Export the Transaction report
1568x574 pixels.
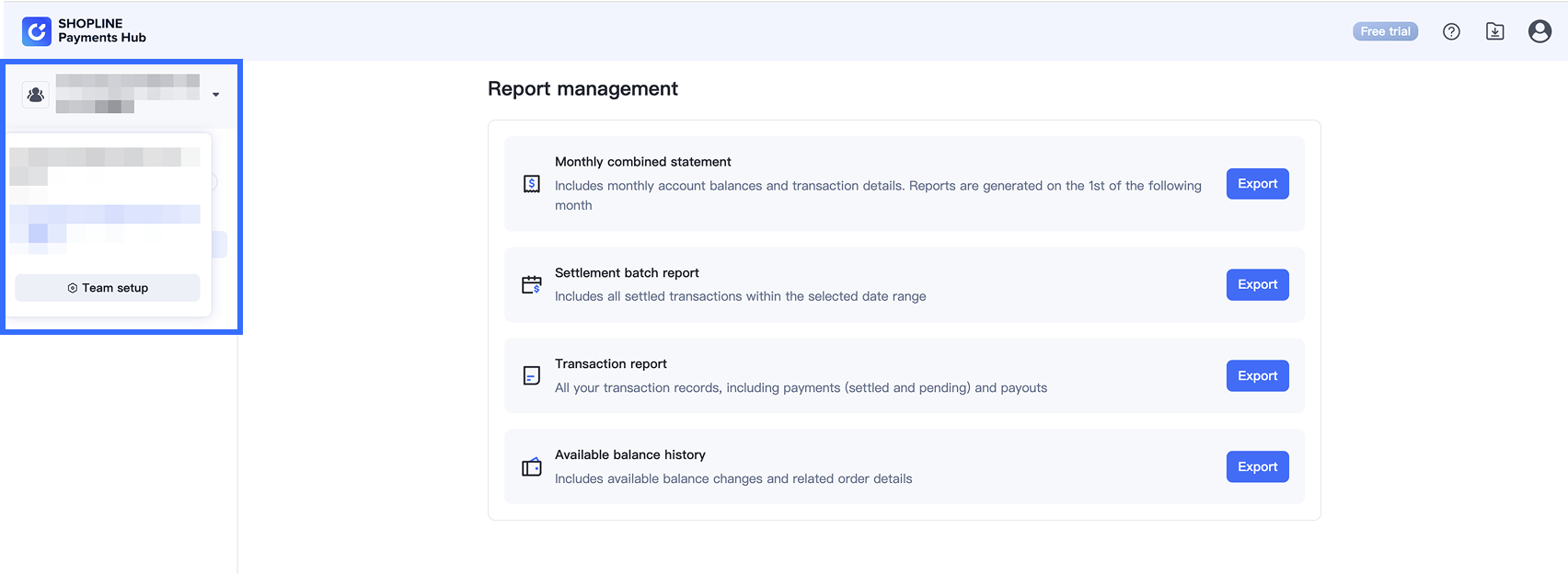[1257, 375]
